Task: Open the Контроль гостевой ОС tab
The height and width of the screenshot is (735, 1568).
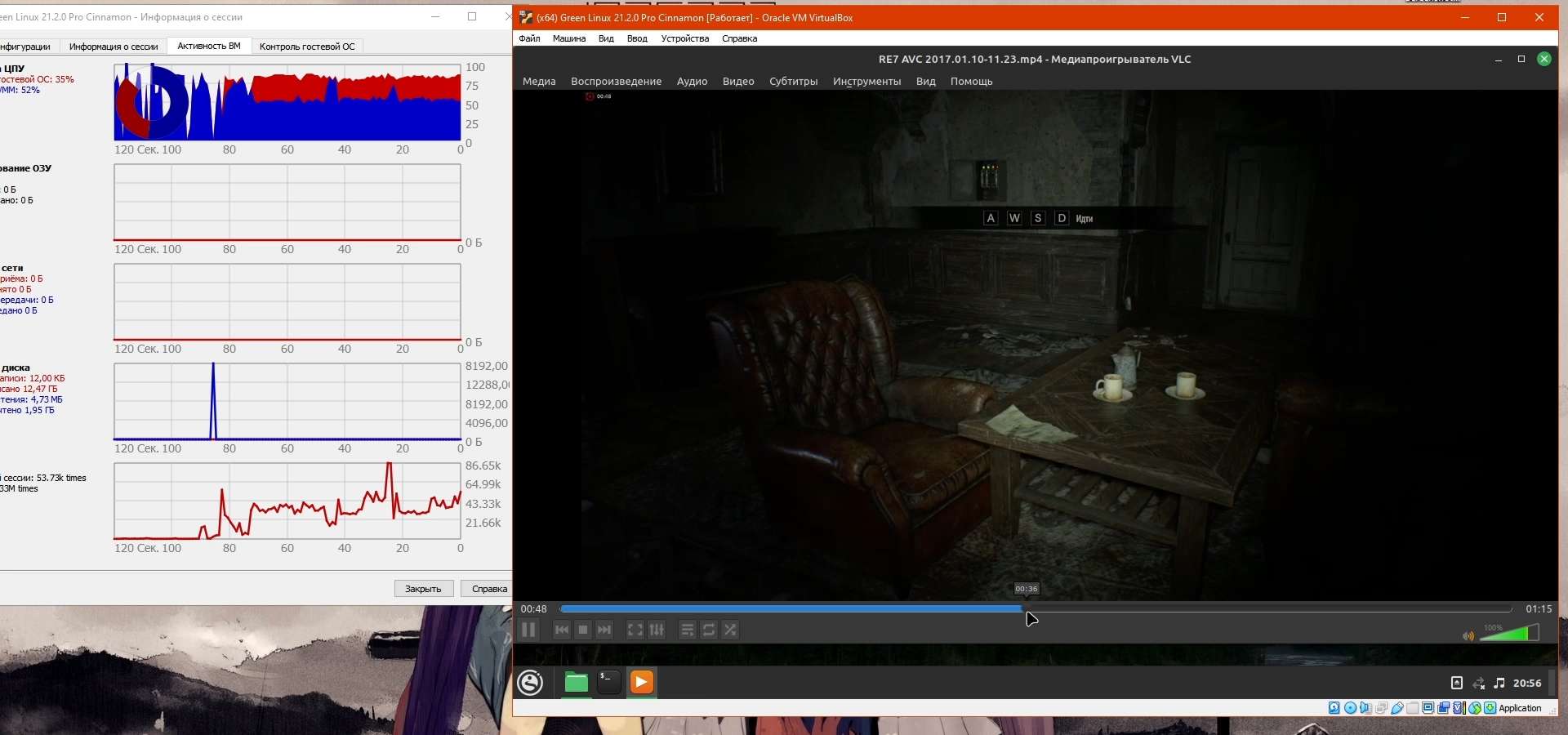Action: tap(307, 47)
